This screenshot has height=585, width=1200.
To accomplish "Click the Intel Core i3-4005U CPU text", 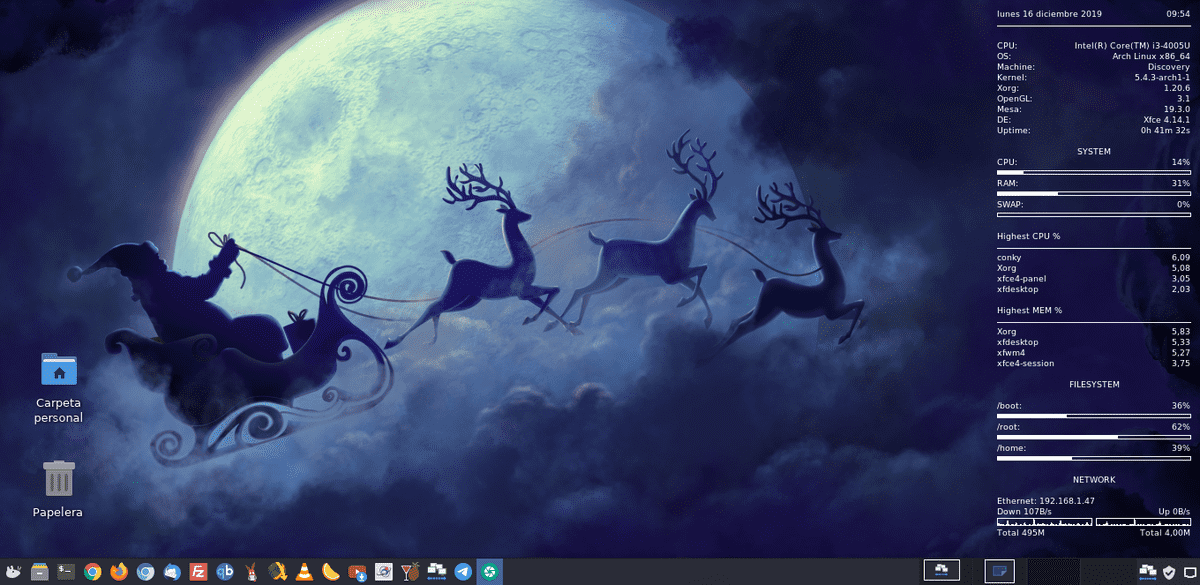I will [x=1132, y=45].
